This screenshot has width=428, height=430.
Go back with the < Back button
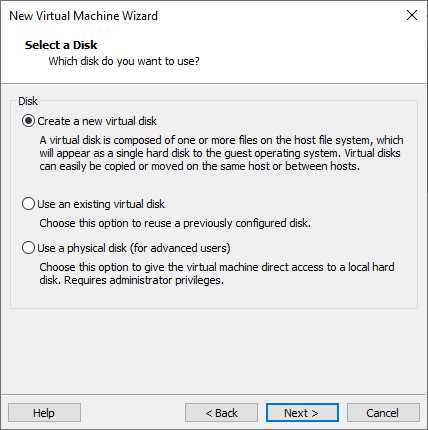click(x=221, y=413)
